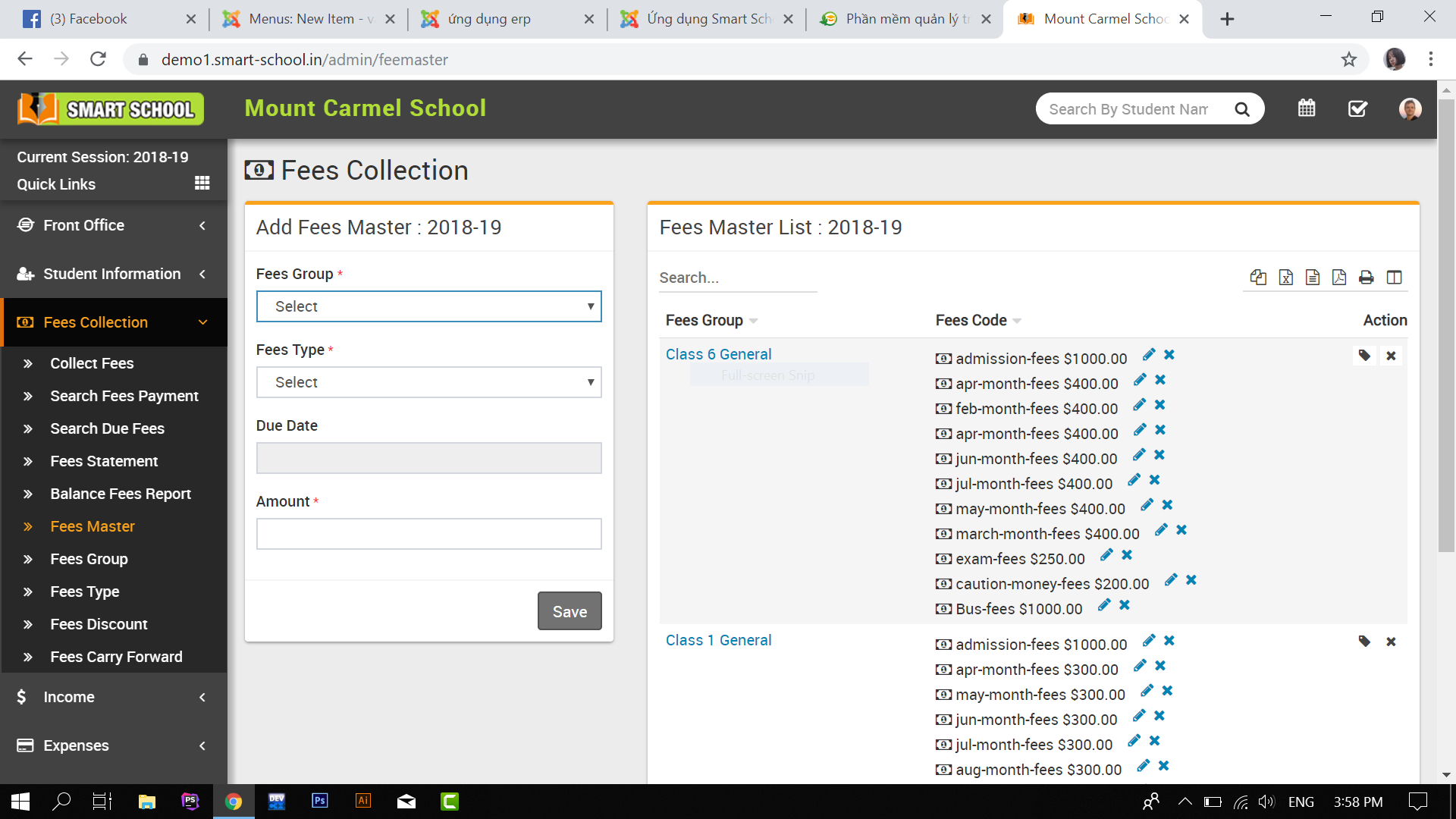Delete Class 6 exam-fees entry
This screenshot has height=819, width=1456.
(x=1127, y=555)
